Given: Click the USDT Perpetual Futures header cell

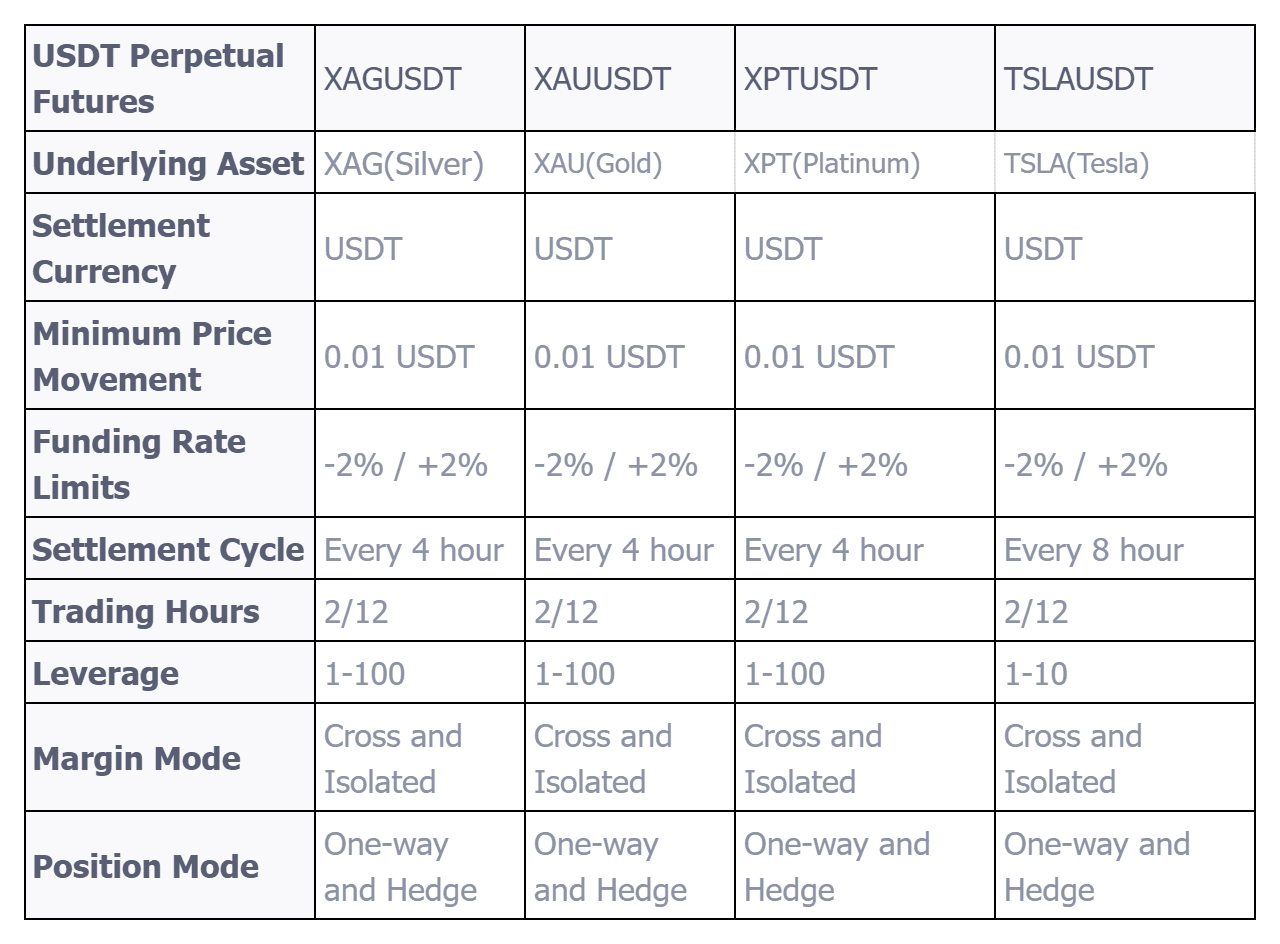Looking at the screenshot, I should tap(158, 79).
